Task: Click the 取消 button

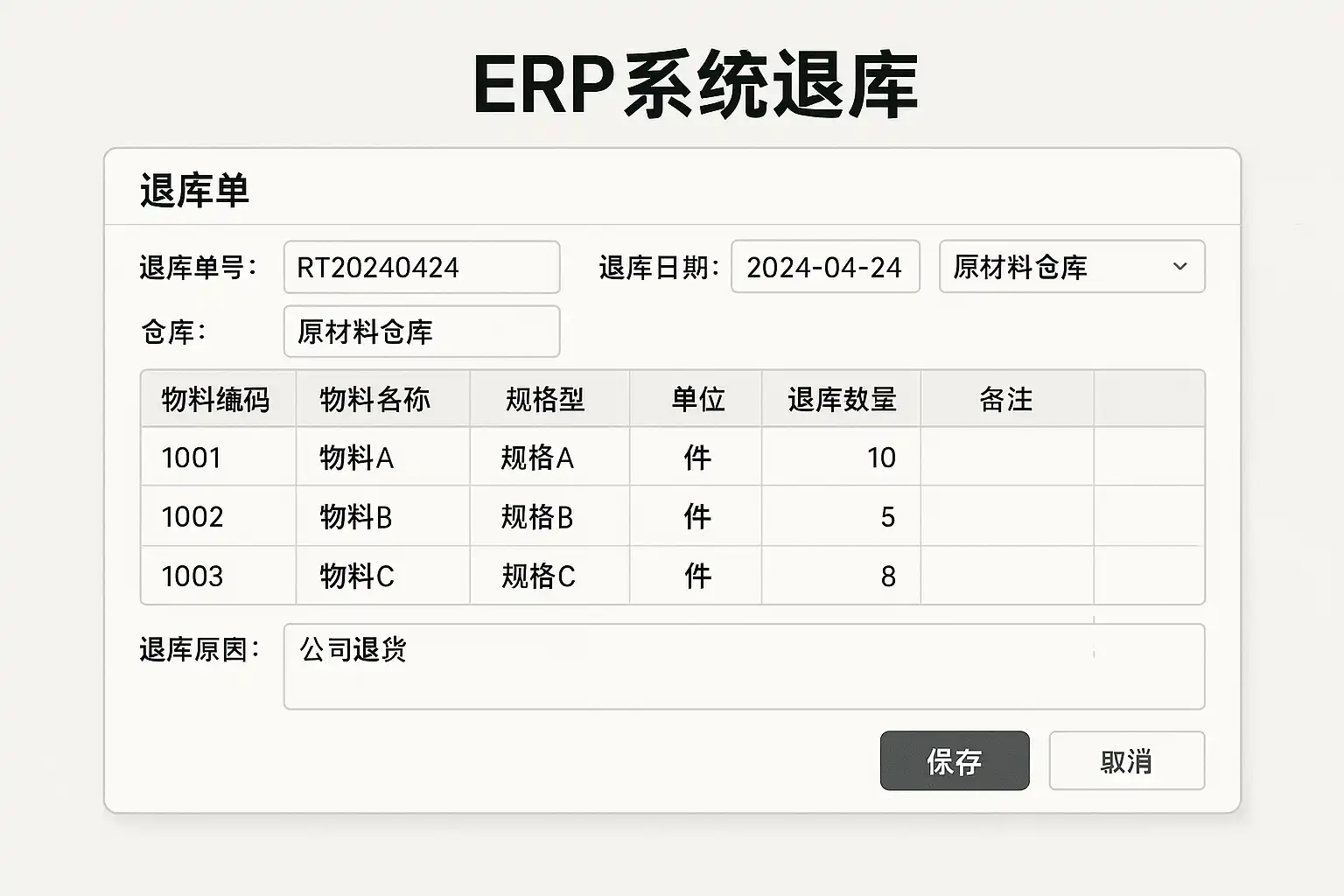Action: pyautogui.click(x=1127, y=760)
